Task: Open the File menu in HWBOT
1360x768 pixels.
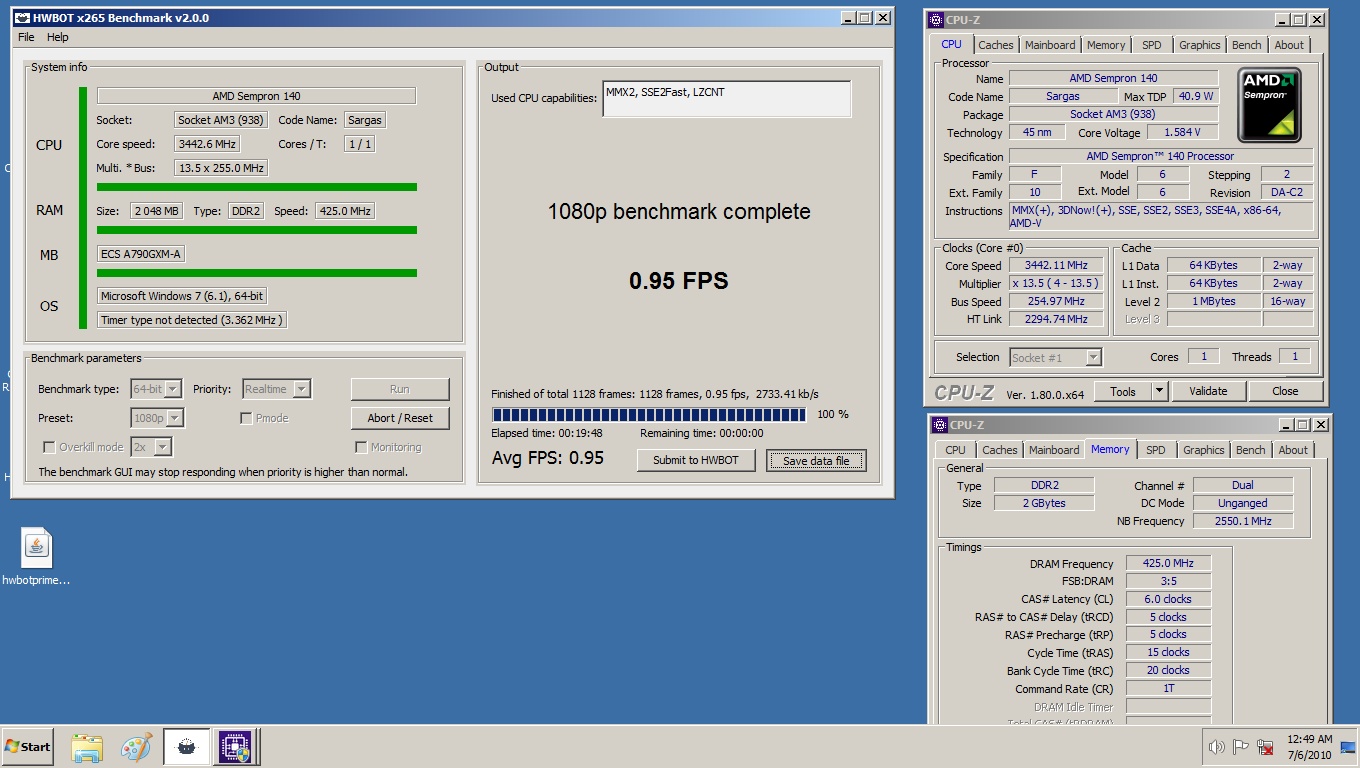Action: pyautogui.click(x=26, y=37)
